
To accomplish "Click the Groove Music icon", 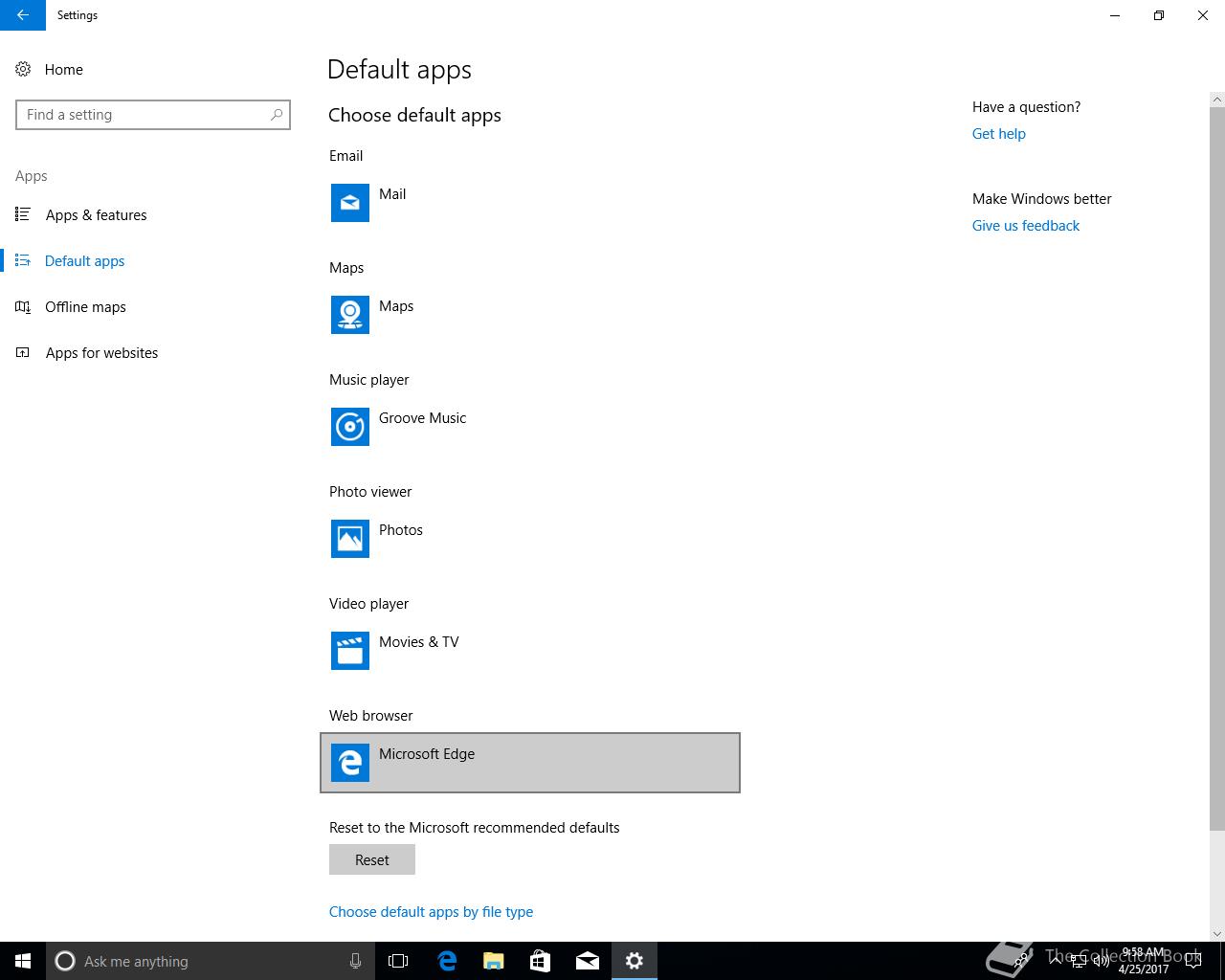I will pyautogui.click(x=350, y=427).
